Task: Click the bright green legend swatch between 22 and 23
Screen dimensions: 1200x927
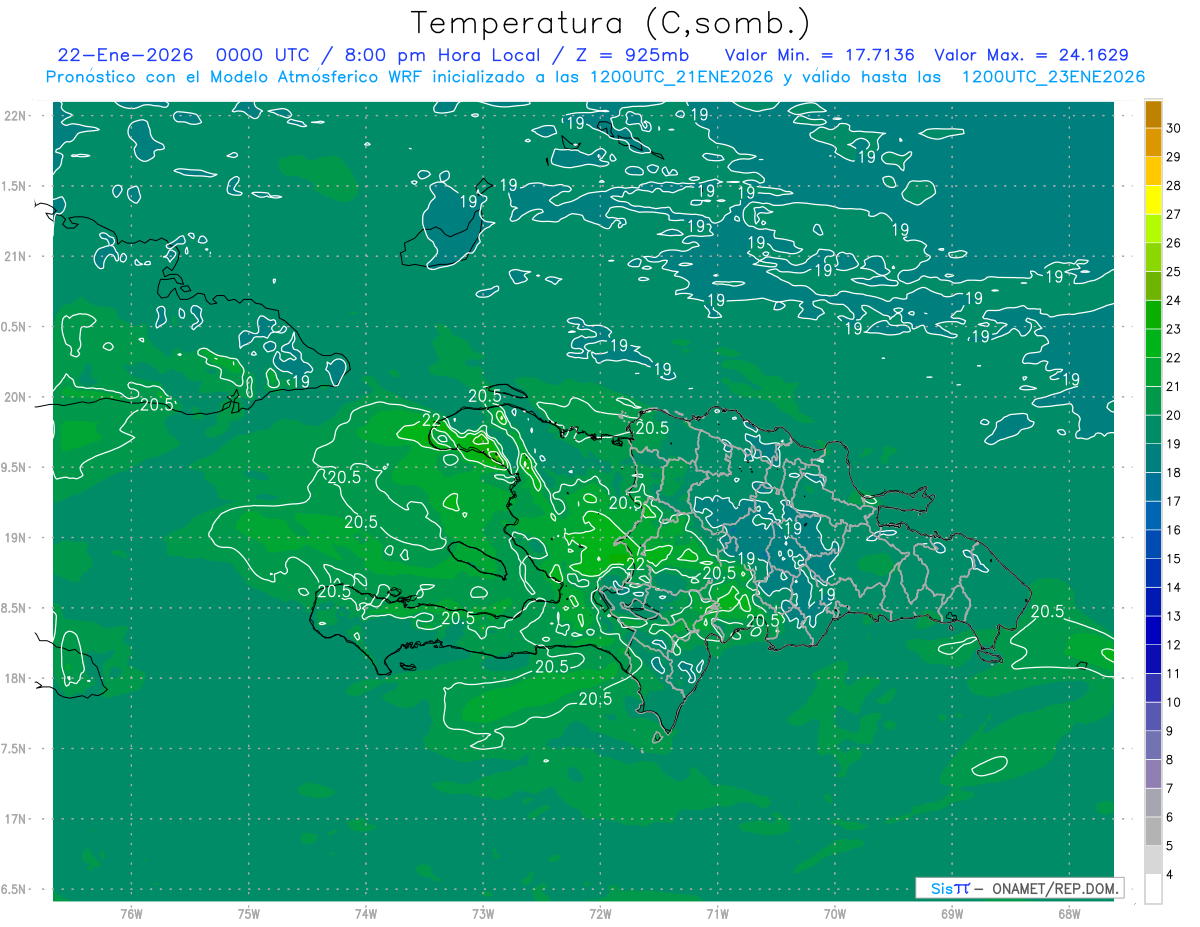Action: [1153, 343]
